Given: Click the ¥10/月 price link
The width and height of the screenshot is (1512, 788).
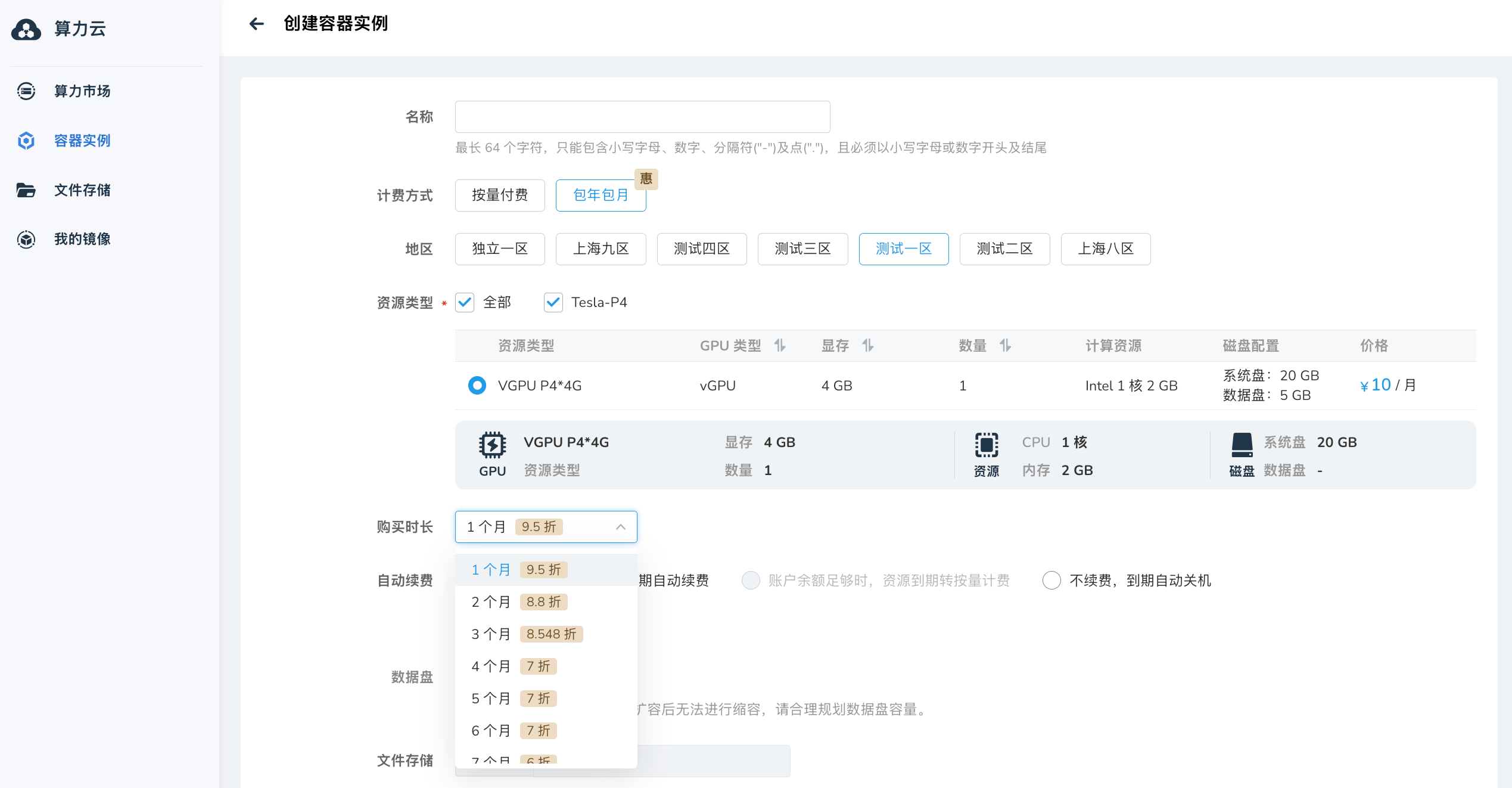Looking at the screenshot, I should tap(1387, 384).
